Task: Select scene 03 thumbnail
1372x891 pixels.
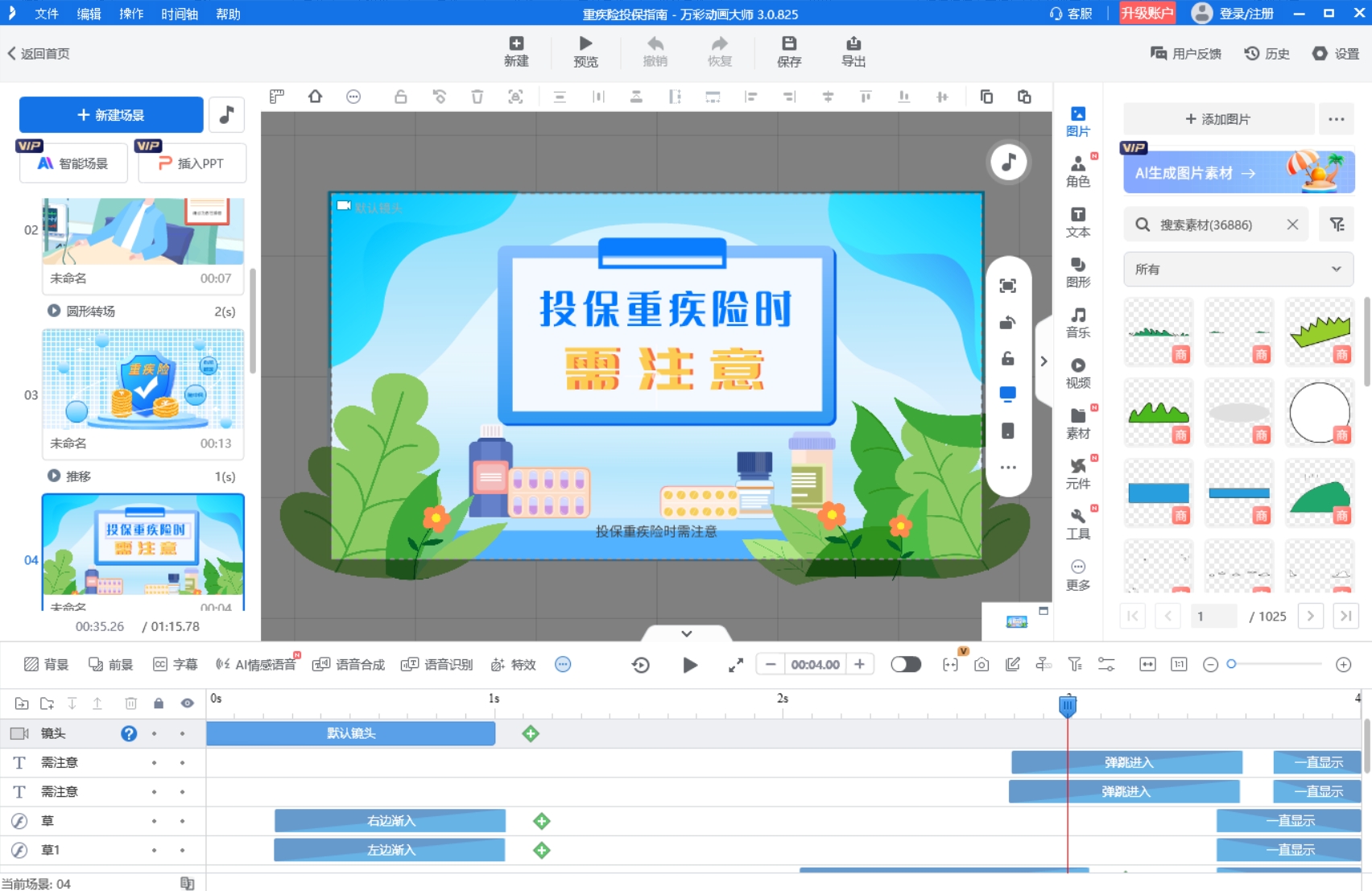Action: pyautogui.click(x=143, y=380)
